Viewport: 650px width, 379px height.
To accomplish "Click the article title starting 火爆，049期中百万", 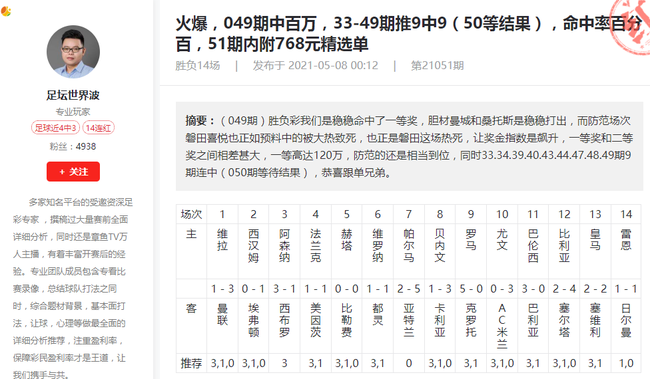I will (x=409, y=34).
